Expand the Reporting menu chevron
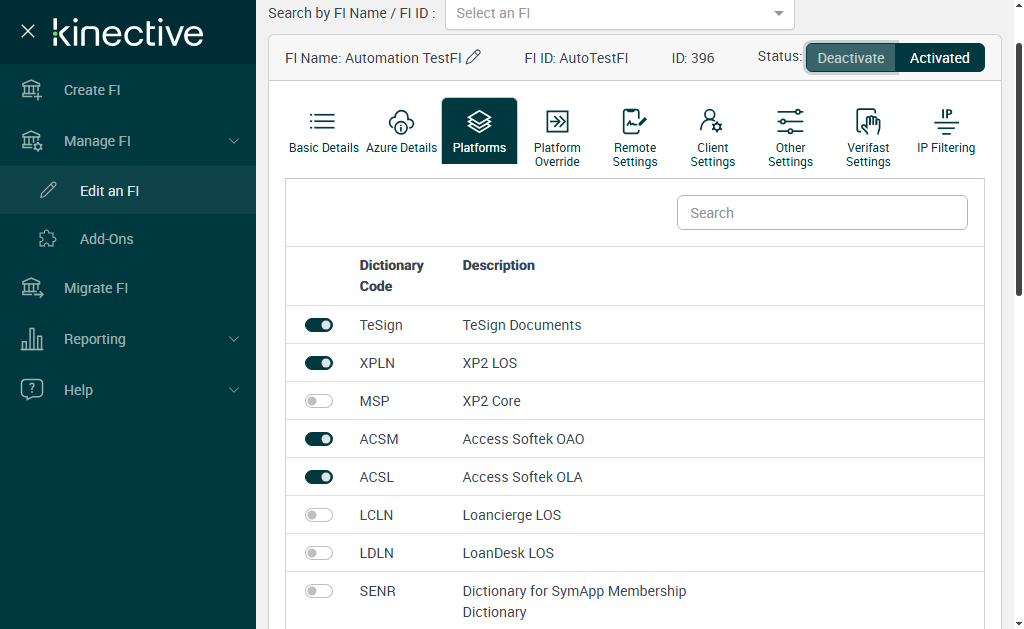Viewport: 1024px width, 629px height. click(234, 339)
